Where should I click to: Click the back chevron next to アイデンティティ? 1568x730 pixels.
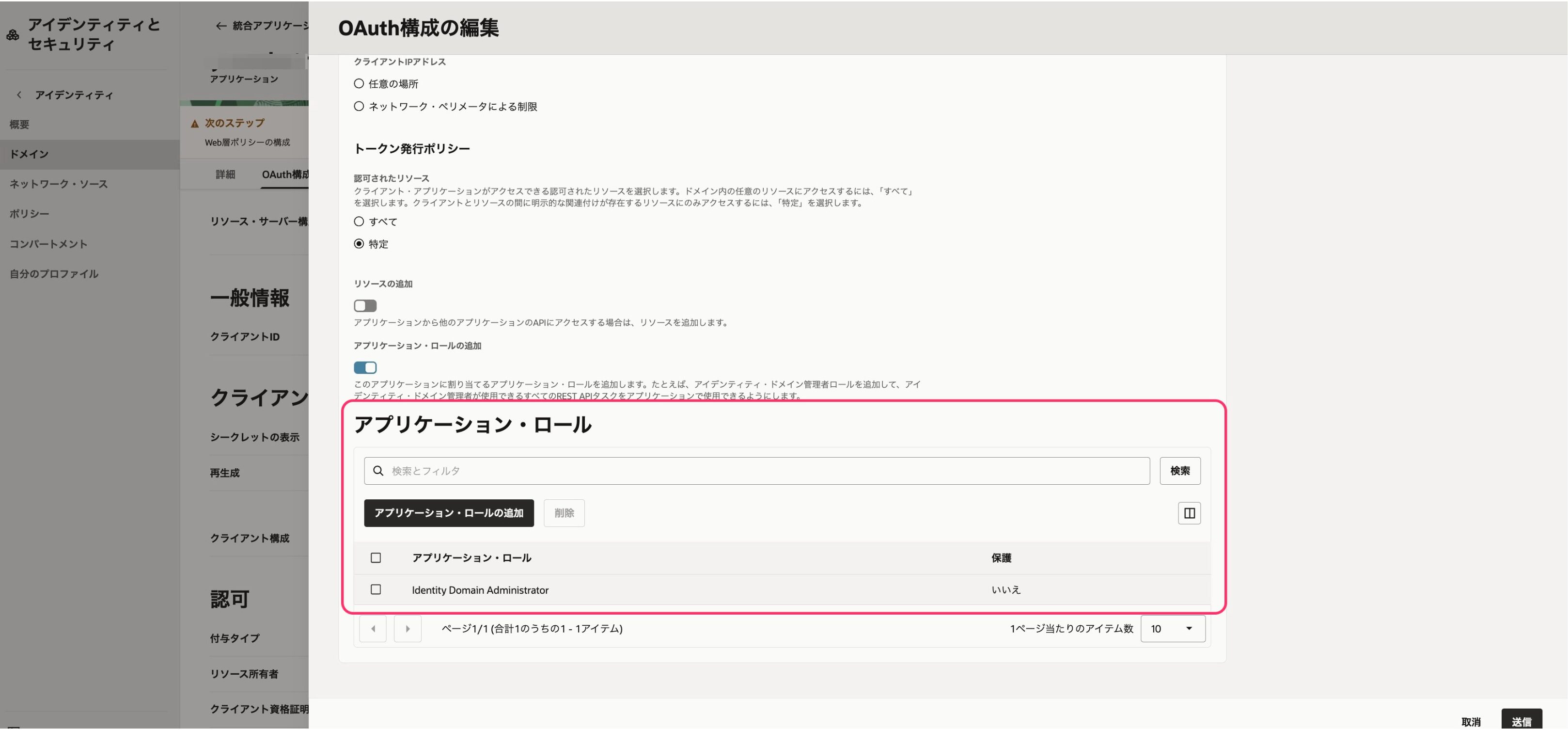click(19, 95)
